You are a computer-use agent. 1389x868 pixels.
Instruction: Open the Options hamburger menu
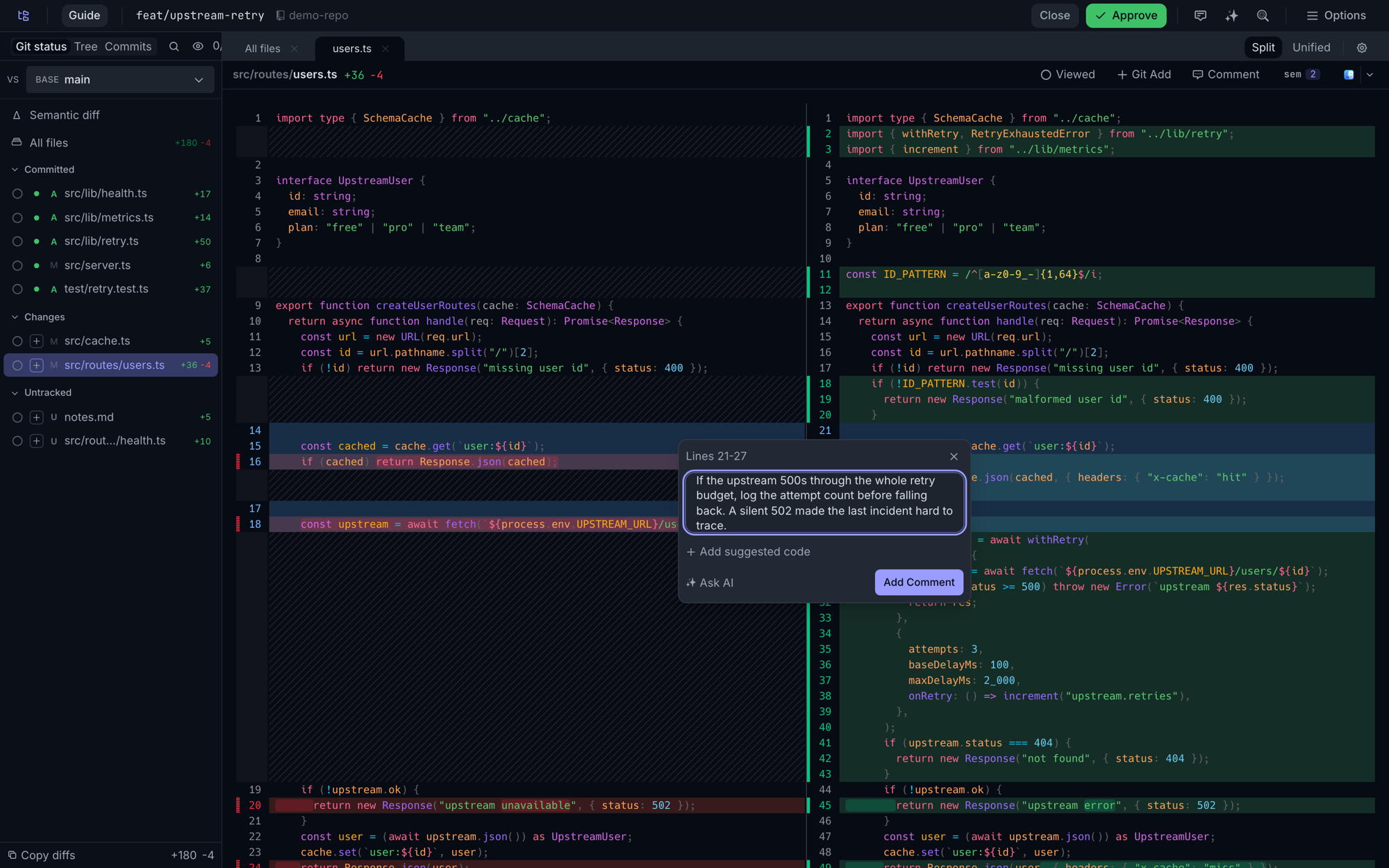[1336, 15]
